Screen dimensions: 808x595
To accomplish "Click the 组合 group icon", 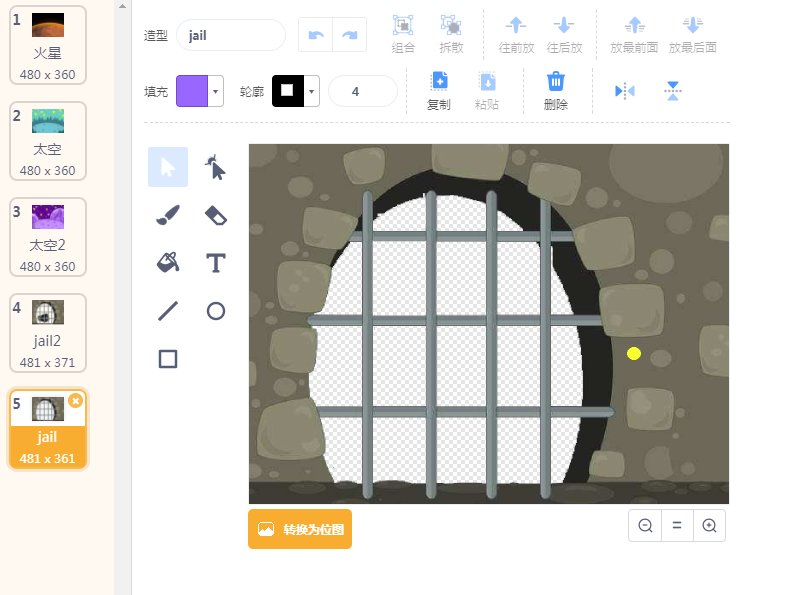I will coord(403,25).
